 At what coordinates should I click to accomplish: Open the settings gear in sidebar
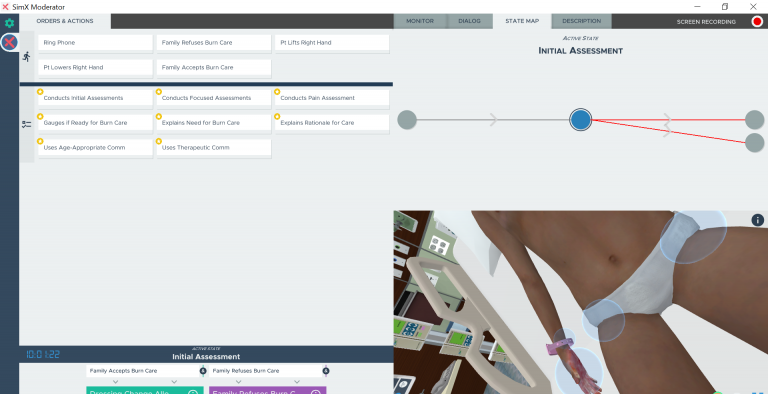click(9, 23)
